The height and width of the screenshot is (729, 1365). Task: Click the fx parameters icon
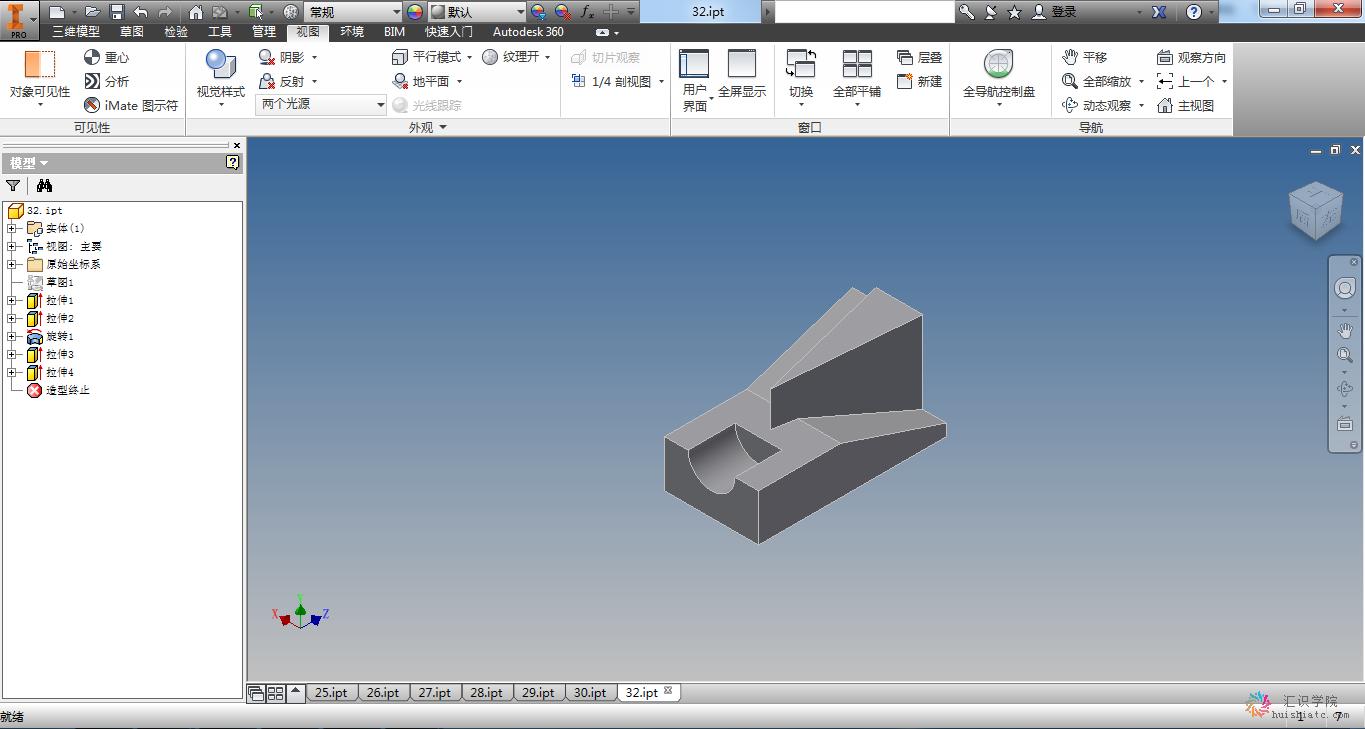pos(588,12)
